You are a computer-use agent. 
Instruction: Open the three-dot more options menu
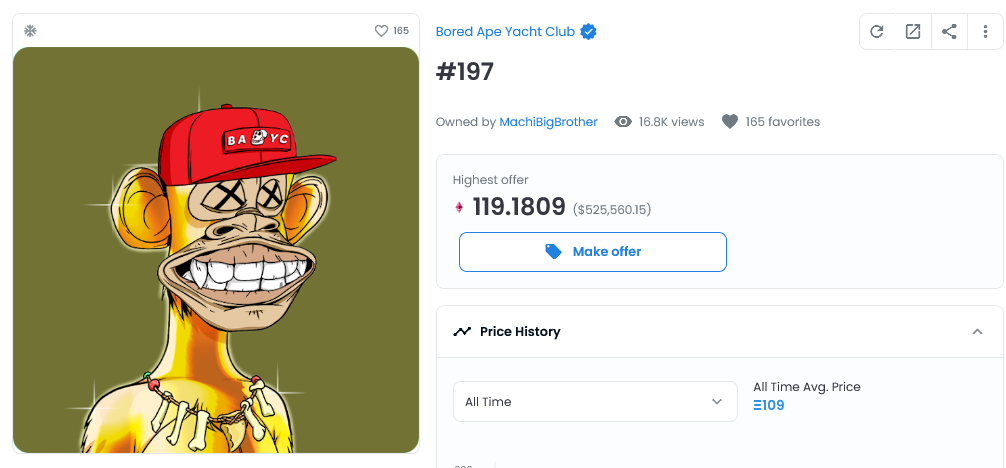click(985, 31)
